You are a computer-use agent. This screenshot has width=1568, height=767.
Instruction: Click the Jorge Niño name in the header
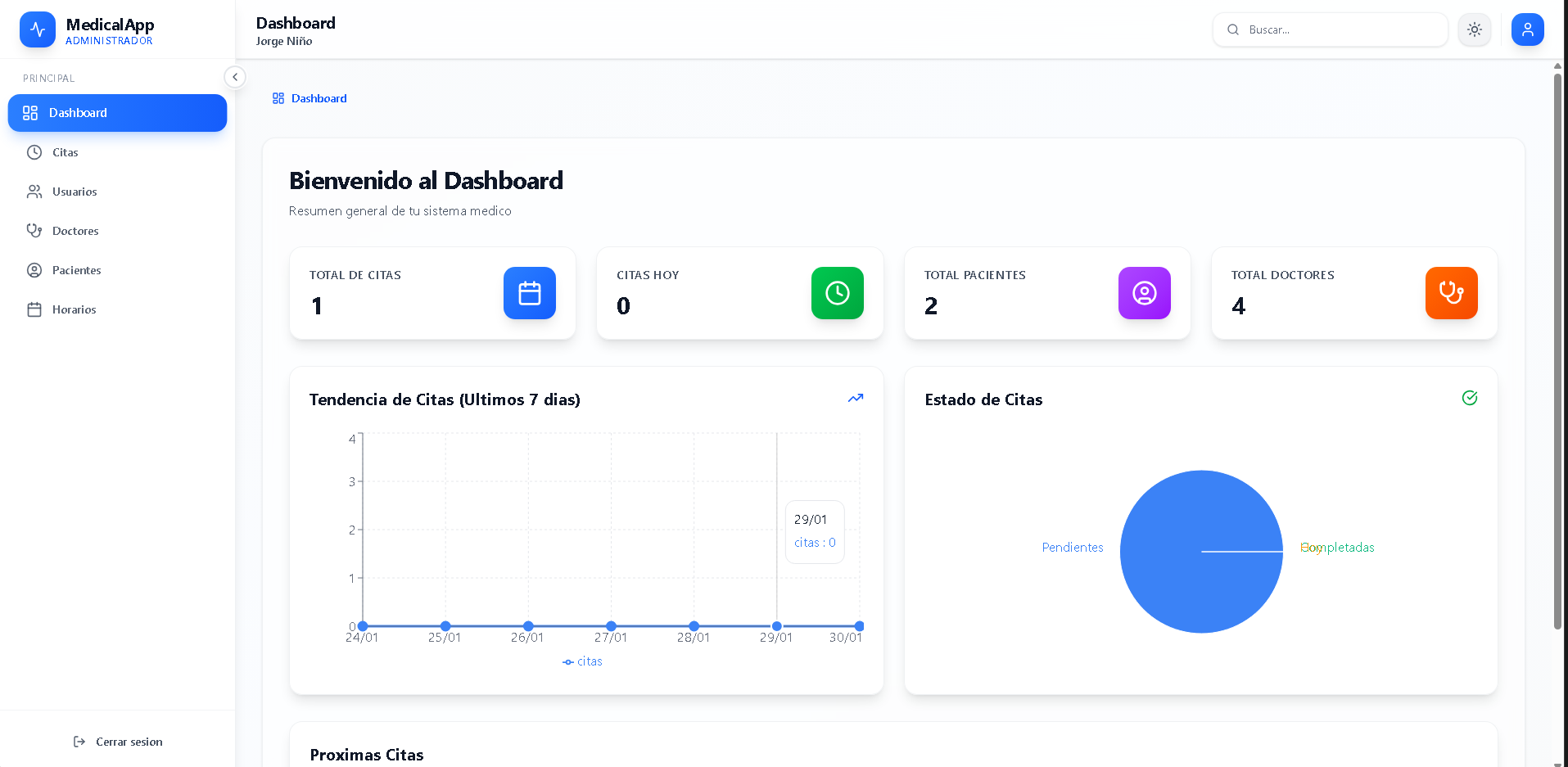coord(284,41)
